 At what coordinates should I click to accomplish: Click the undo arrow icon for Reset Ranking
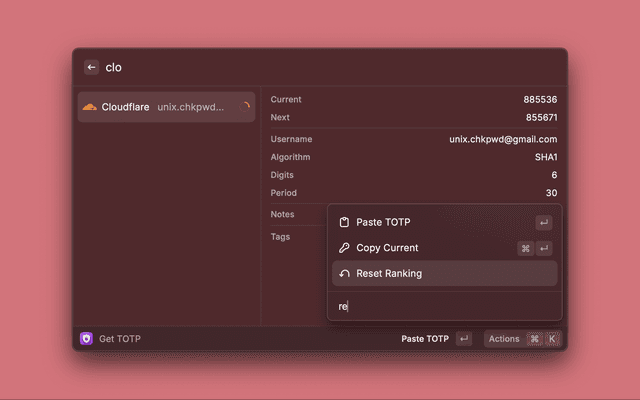(344, 274)
